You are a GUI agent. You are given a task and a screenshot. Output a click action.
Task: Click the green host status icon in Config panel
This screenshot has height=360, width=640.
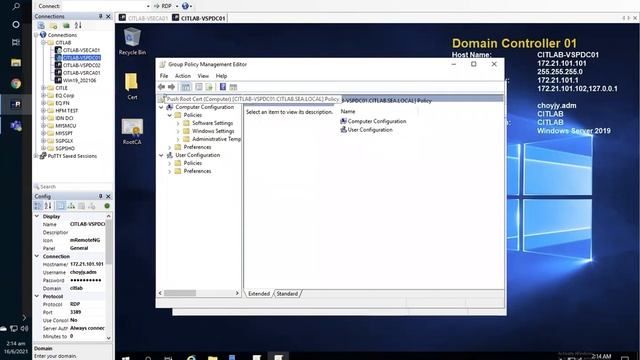[107, 206]
